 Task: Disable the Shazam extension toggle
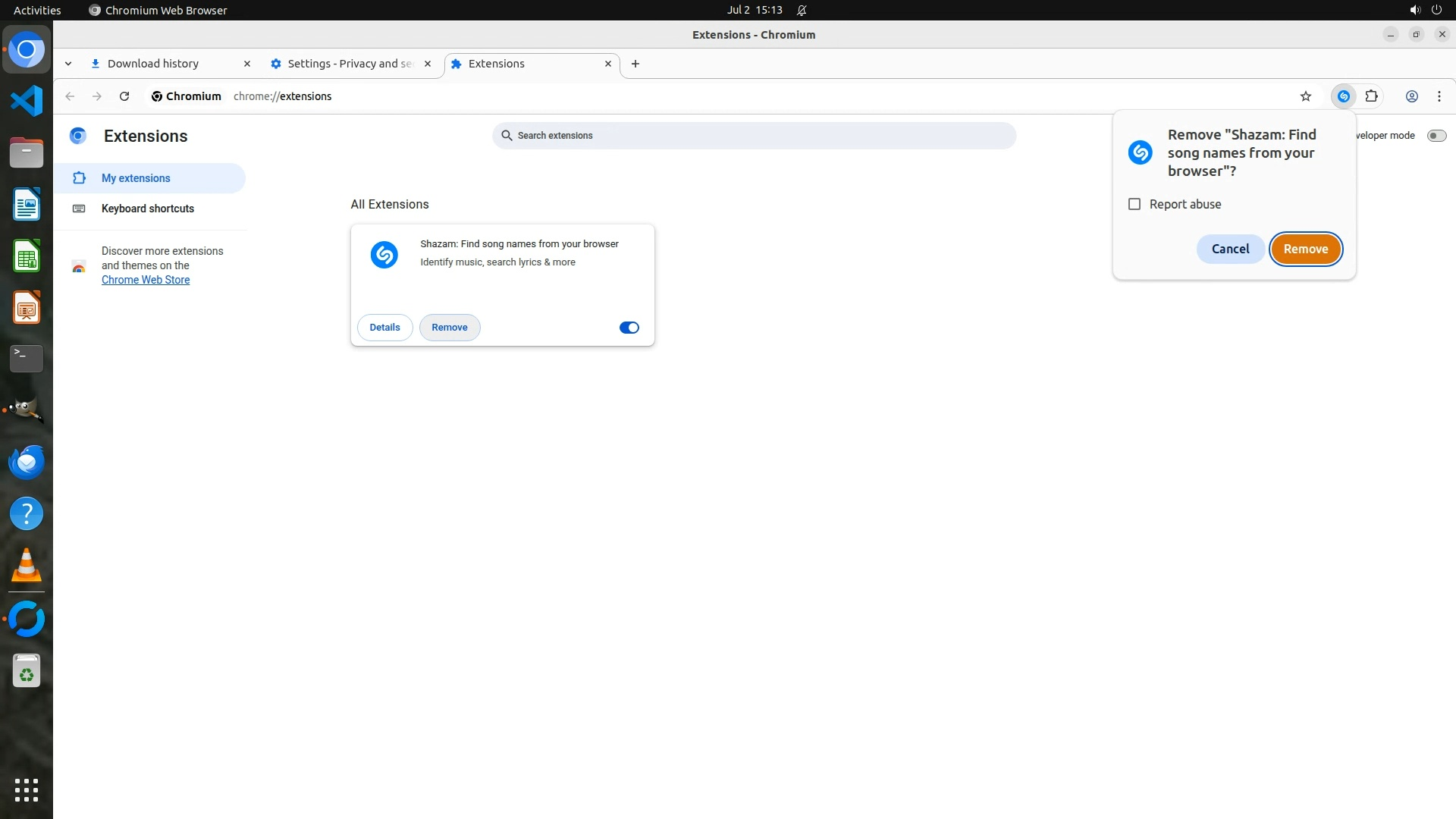[x=629, y=328]
